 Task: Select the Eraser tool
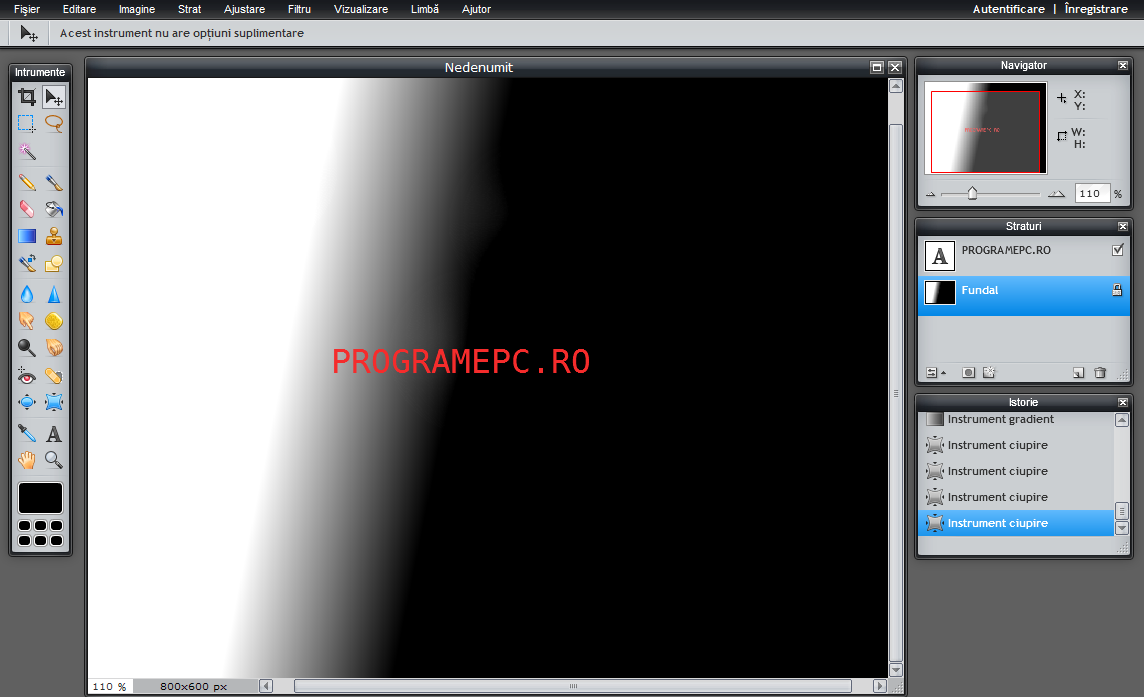tap(27, 209)
